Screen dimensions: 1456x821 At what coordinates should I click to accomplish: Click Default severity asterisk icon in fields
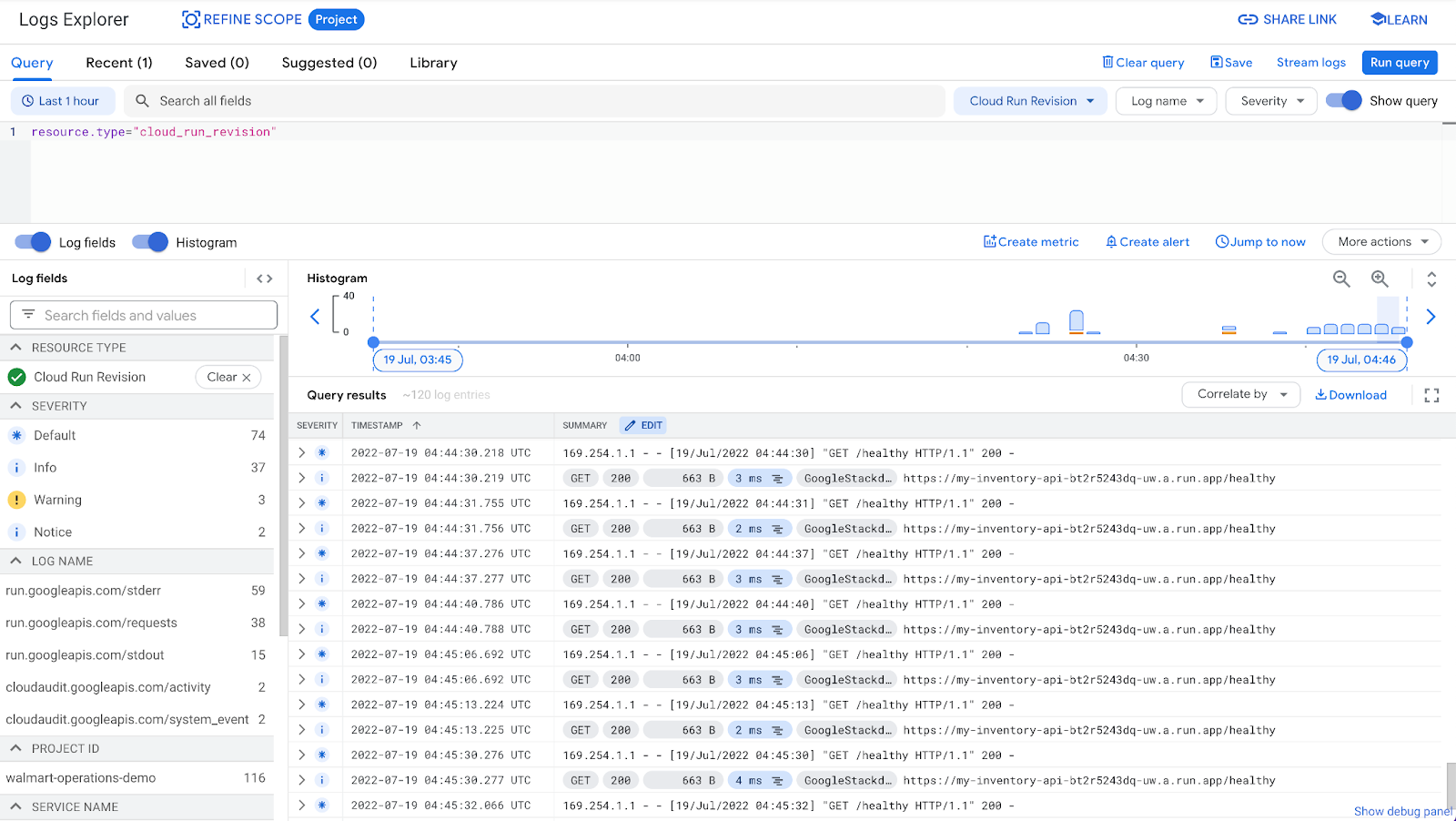coord(16,435)
